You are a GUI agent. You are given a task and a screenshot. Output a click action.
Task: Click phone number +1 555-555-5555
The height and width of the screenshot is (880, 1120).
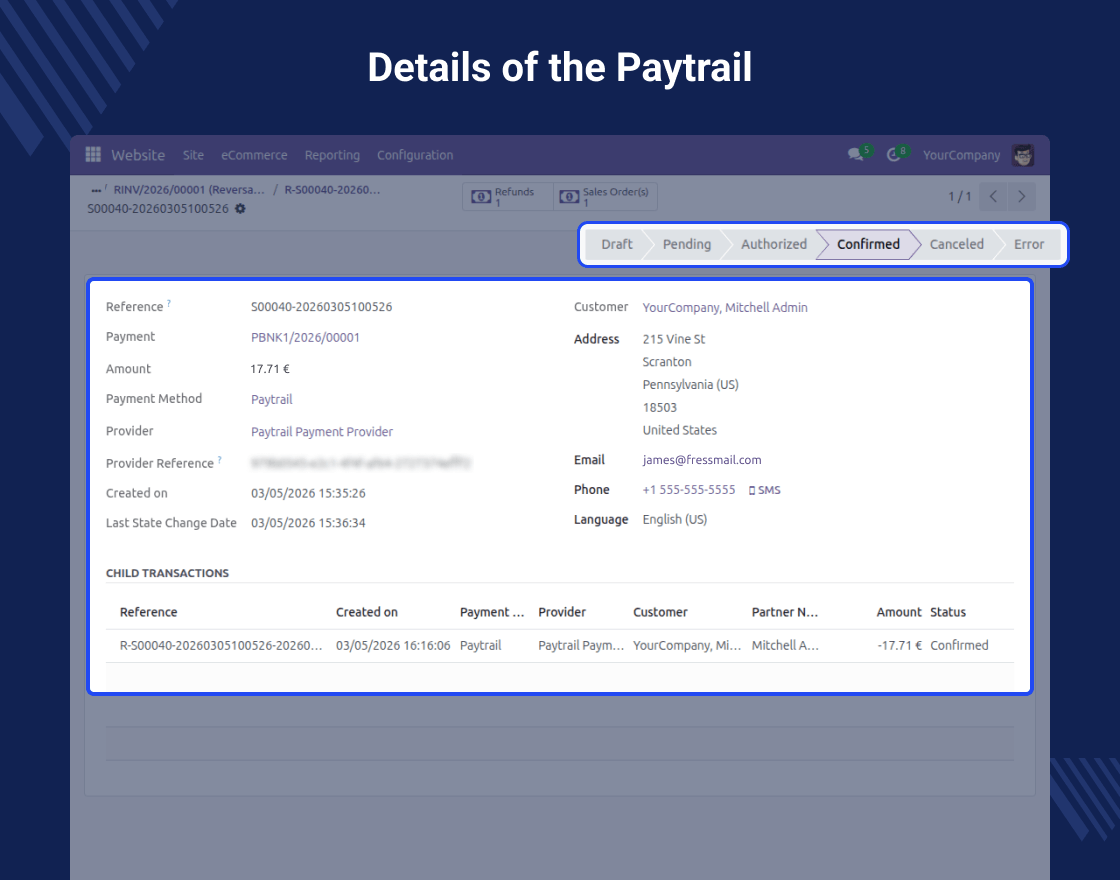click(689, 490)
